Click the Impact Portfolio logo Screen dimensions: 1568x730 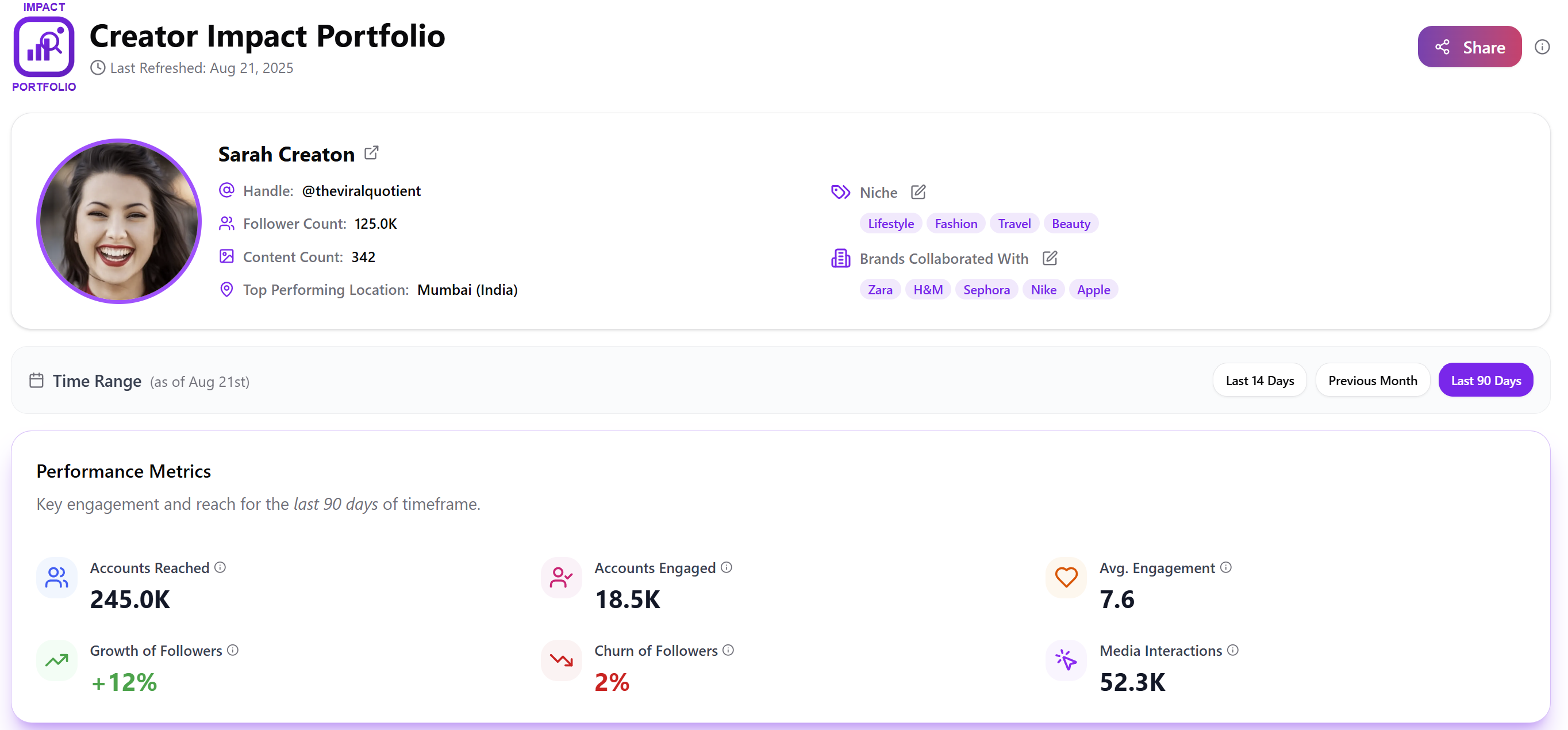[x=44, y=47]
